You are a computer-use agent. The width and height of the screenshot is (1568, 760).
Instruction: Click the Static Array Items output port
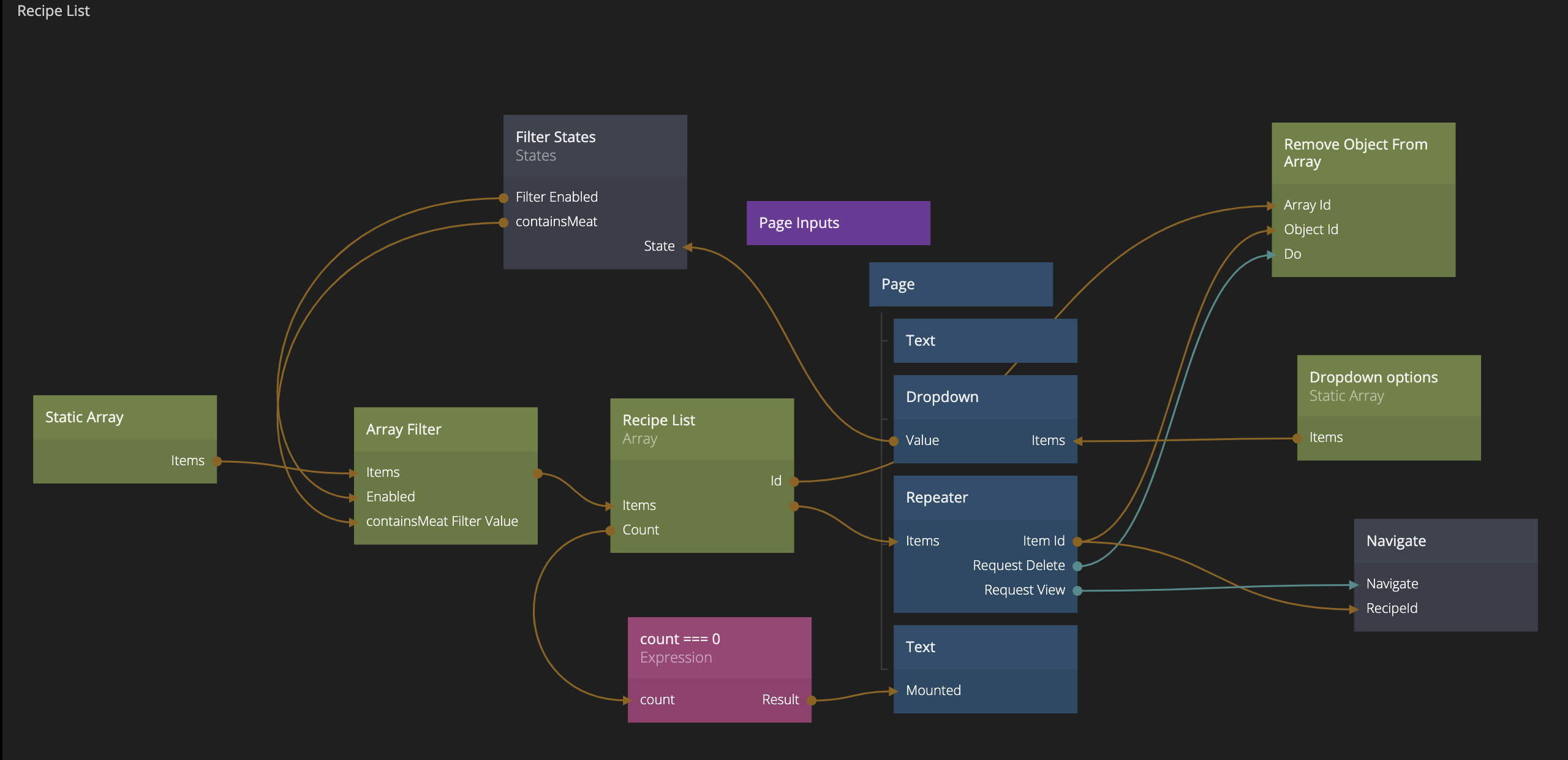[x=217, y=462]
